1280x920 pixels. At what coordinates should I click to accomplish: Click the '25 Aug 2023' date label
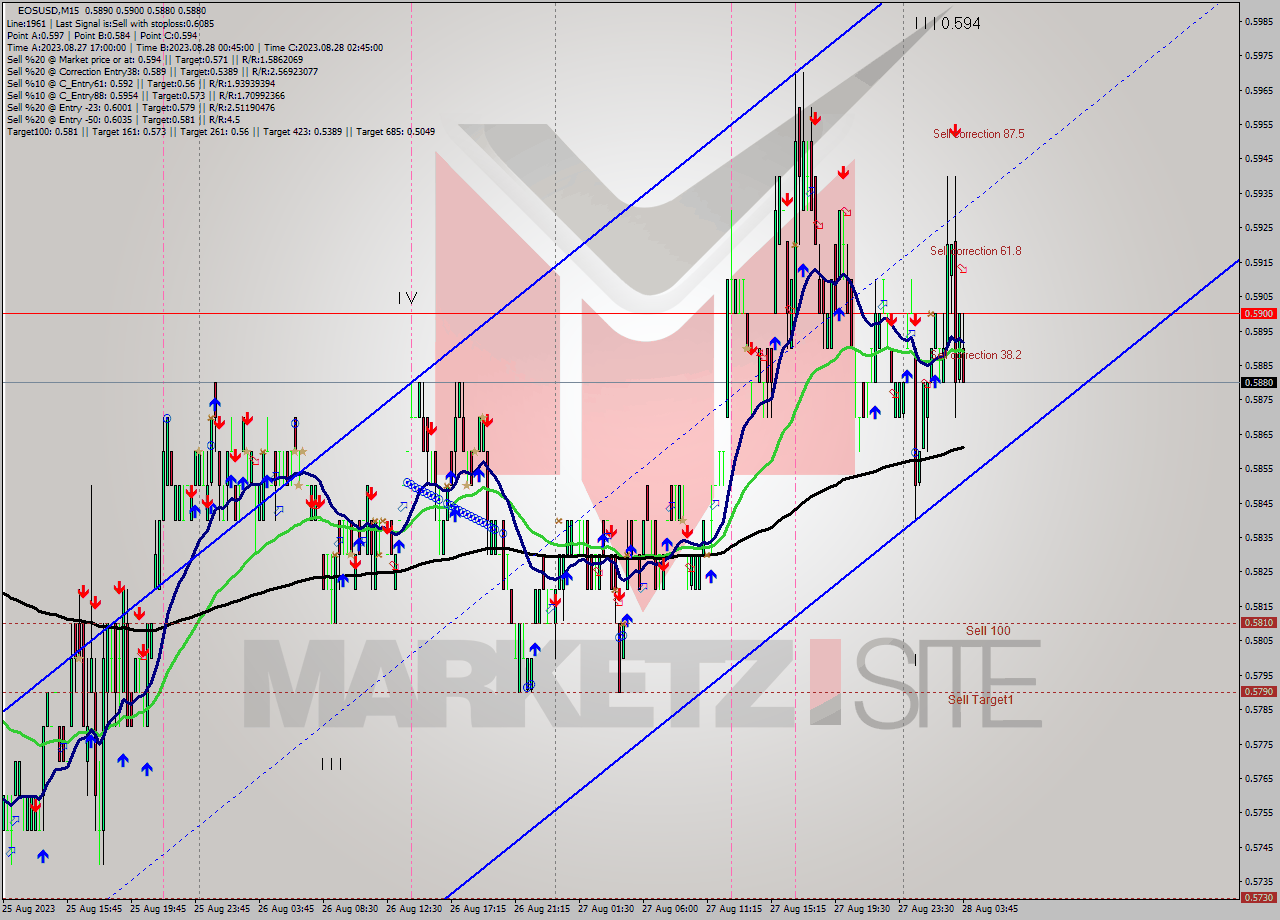pos(28,909)
